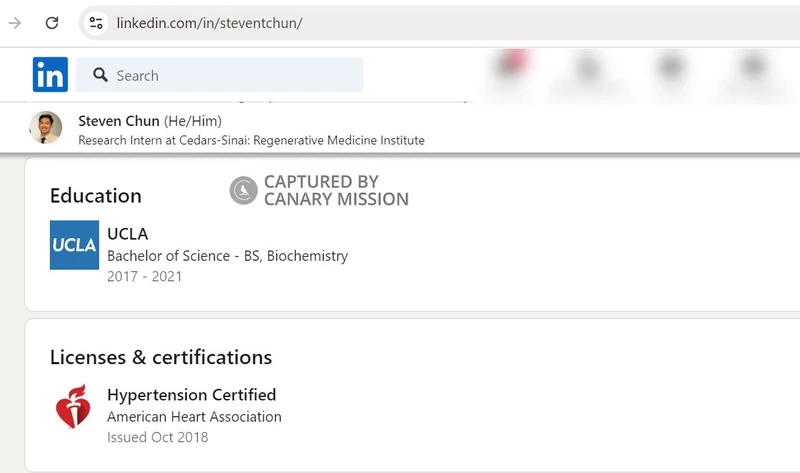800x473 pixels.
Task: Open the American Heart Association issuer text
Action: click(x=194, y=416)
